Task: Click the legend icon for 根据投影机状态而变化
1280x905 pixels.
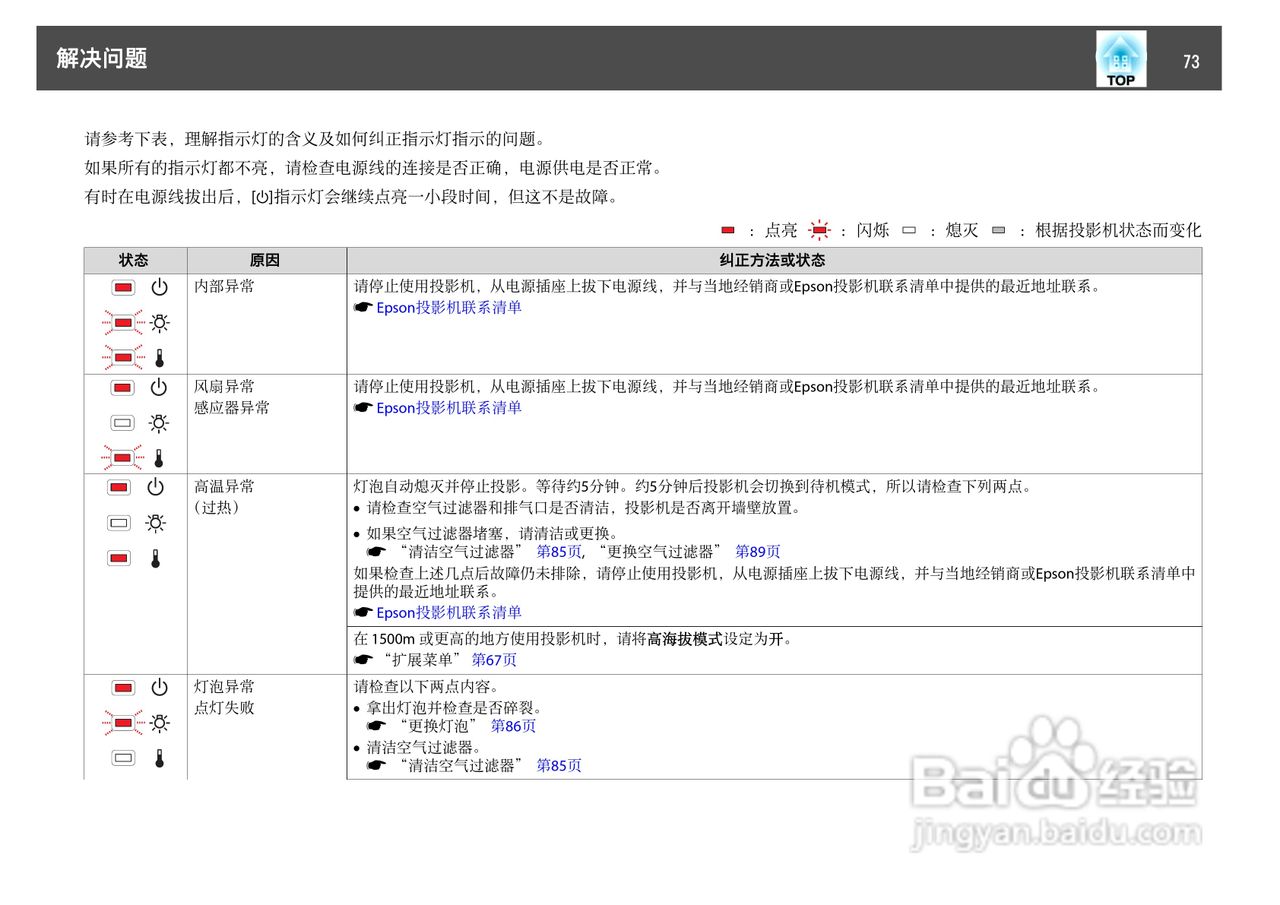Action: click(x=998, y=230)
